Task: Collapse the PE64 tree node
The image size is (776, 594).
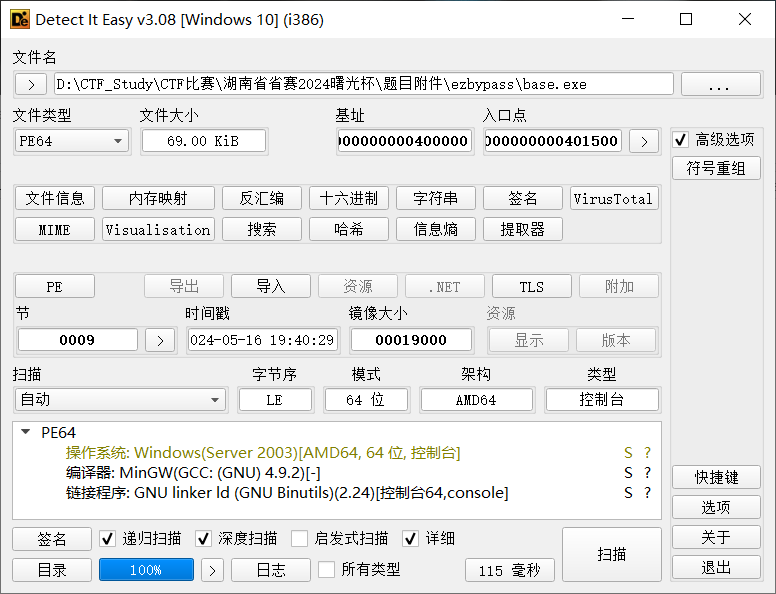Action: 25,432
